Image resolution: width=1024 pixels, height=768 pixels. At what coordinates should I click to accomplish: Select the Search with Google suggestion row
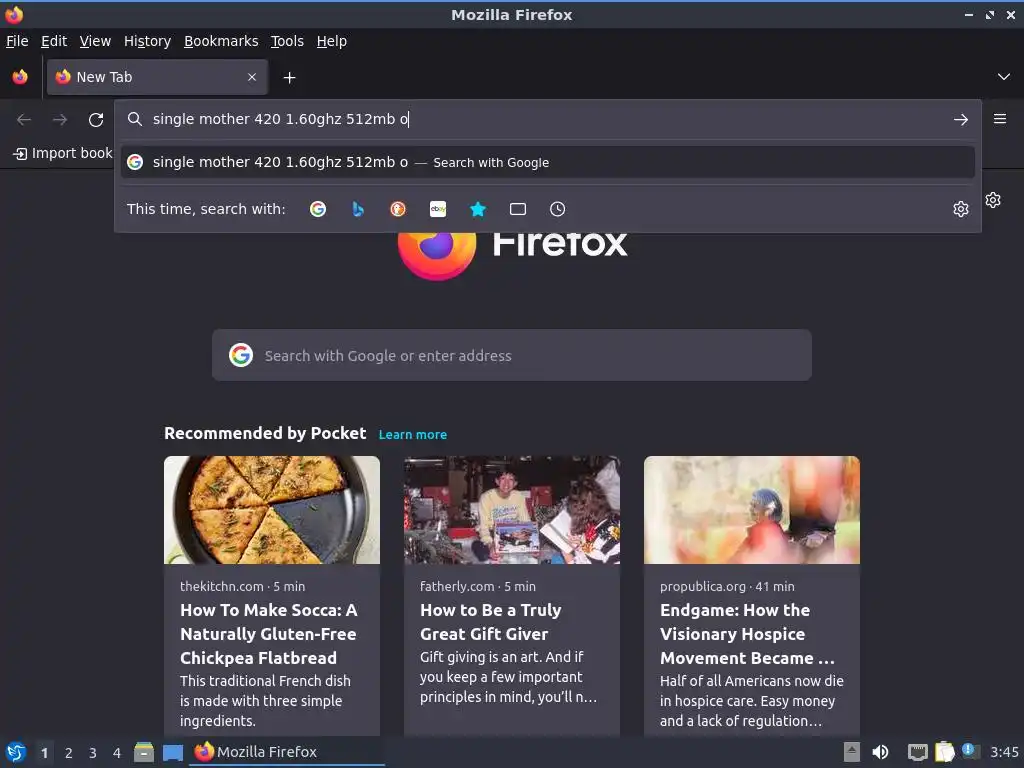547,162
